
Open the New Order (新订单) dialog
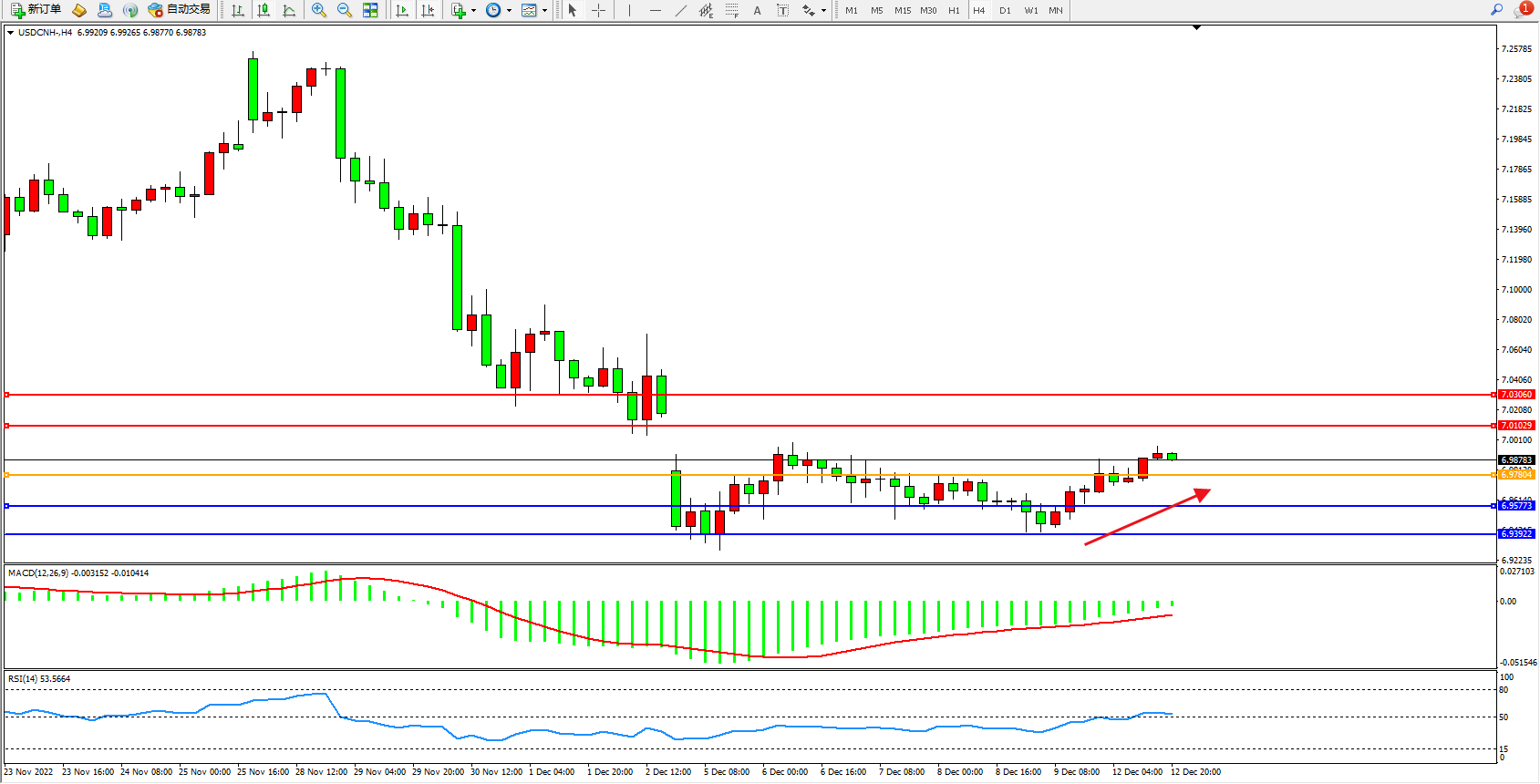(x=36, y=10)
